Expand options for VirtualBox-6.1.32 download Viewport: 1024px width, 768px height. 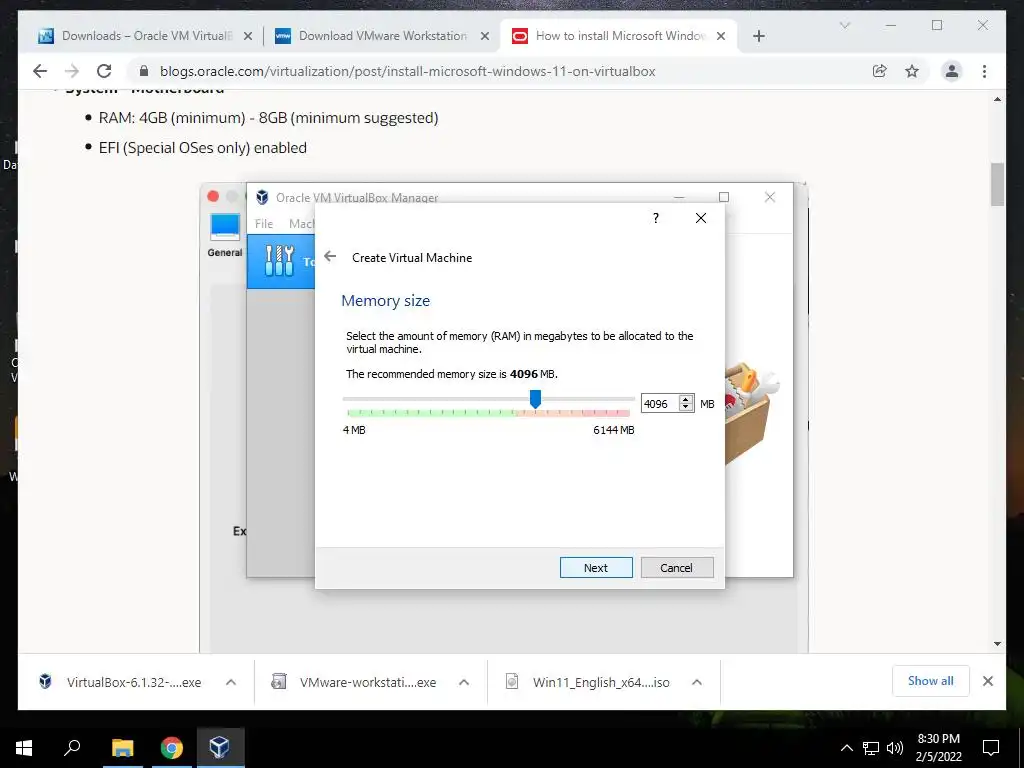(231, 682)
